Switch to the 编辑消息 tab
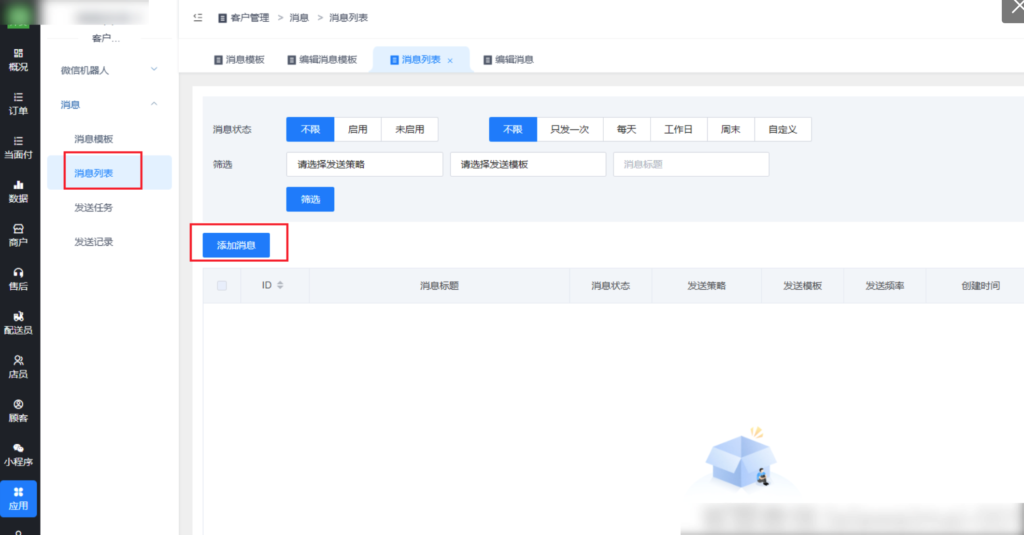Image resolution: width=1024 pixels, height=535 pixels. [x=508, y=59]
